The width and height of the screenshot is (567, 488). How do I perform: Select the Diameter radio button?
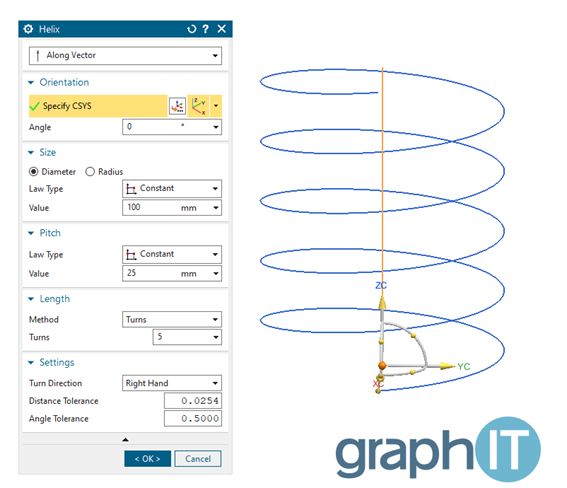point(34,171)
